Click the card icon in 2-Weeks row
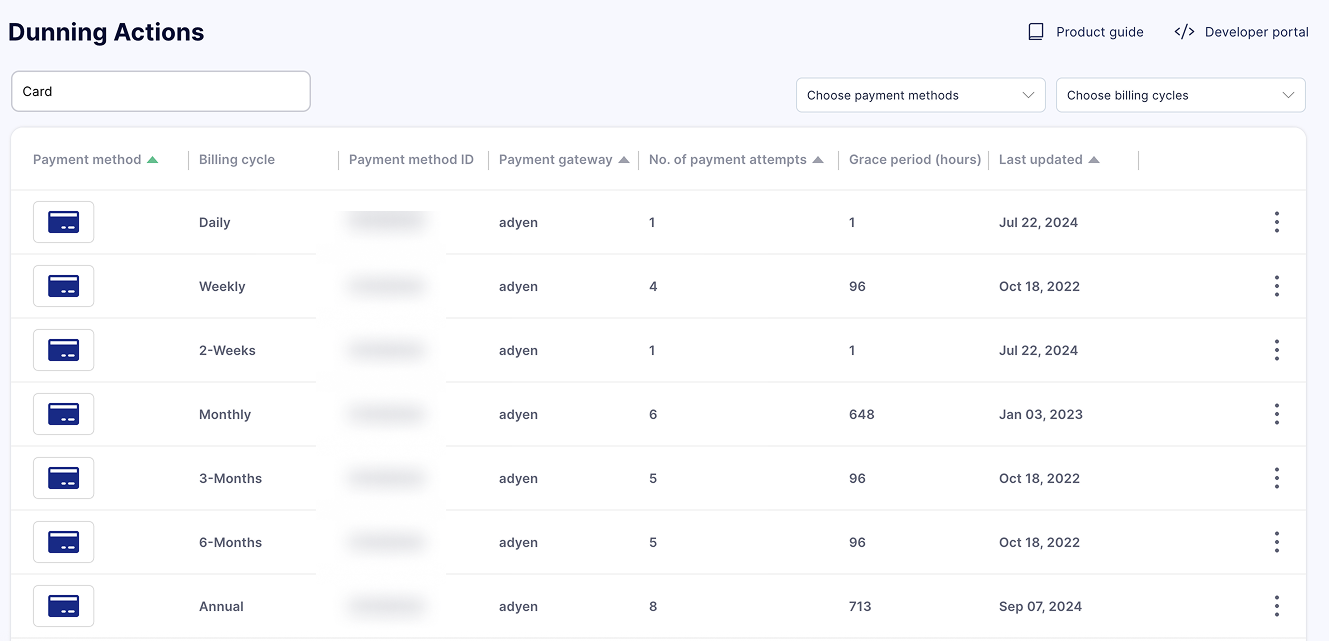Screen dimensions: 1329x641 (x=64, y=350)
